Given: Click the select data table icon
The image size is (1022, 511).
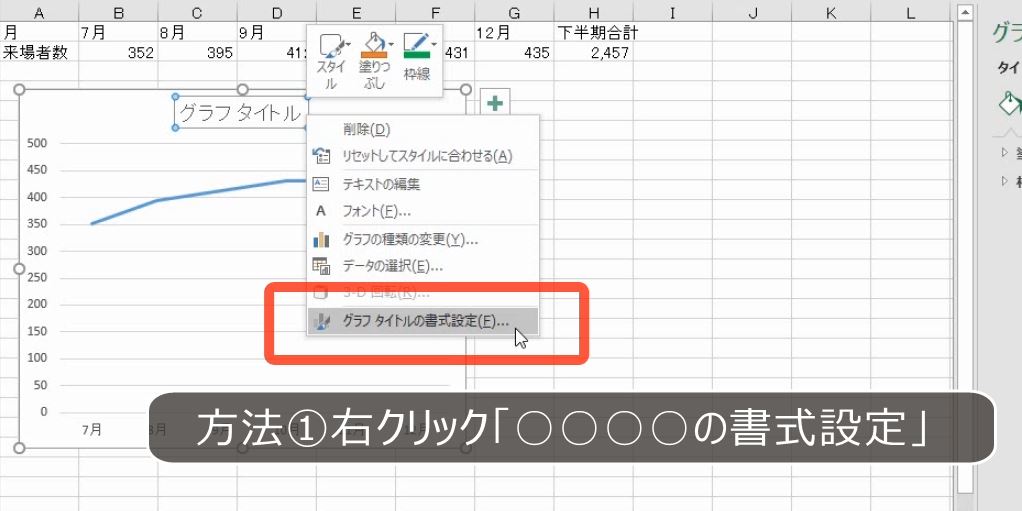Looking at the screenshot, I should pos(321,266).
